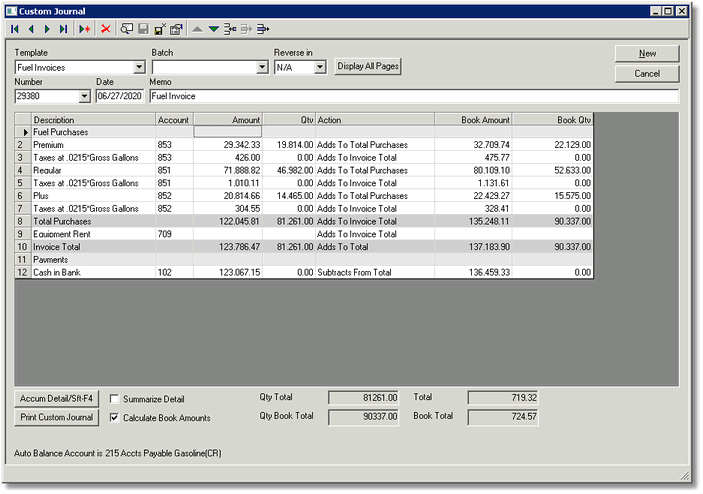This screenshot has height=494, width=703.
Task: Click row header number 5
Action: coord(22,183)
